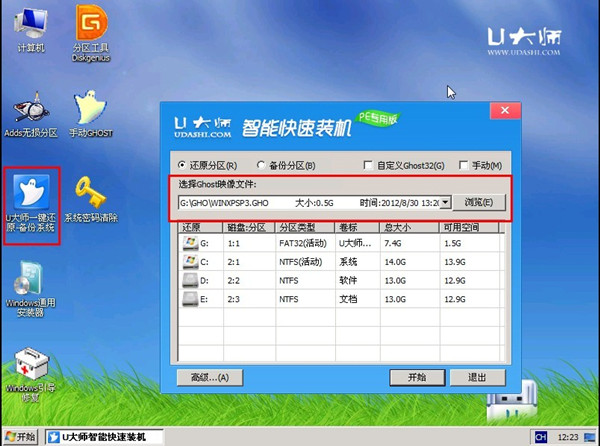The image size is (600, 446).
Task: Expand the Ghost image file dropdown
Action: click(445, 202)
